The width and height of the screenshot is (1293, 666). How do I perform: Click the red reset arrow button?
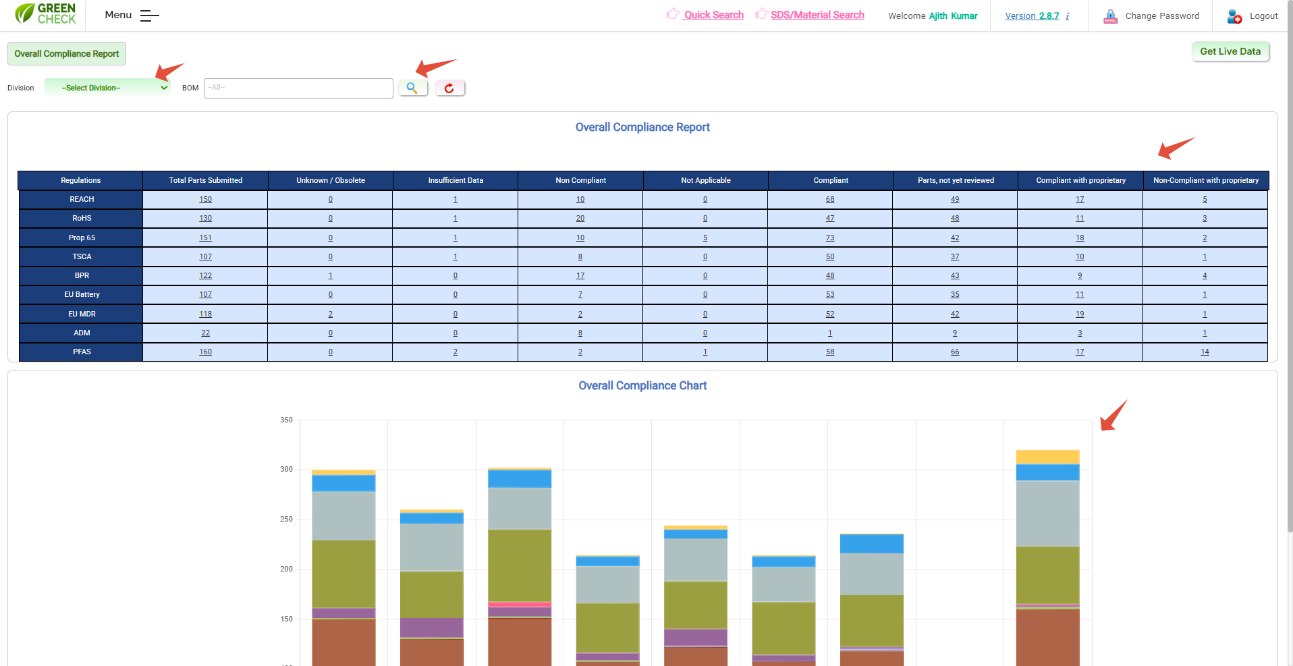point(449,88)
